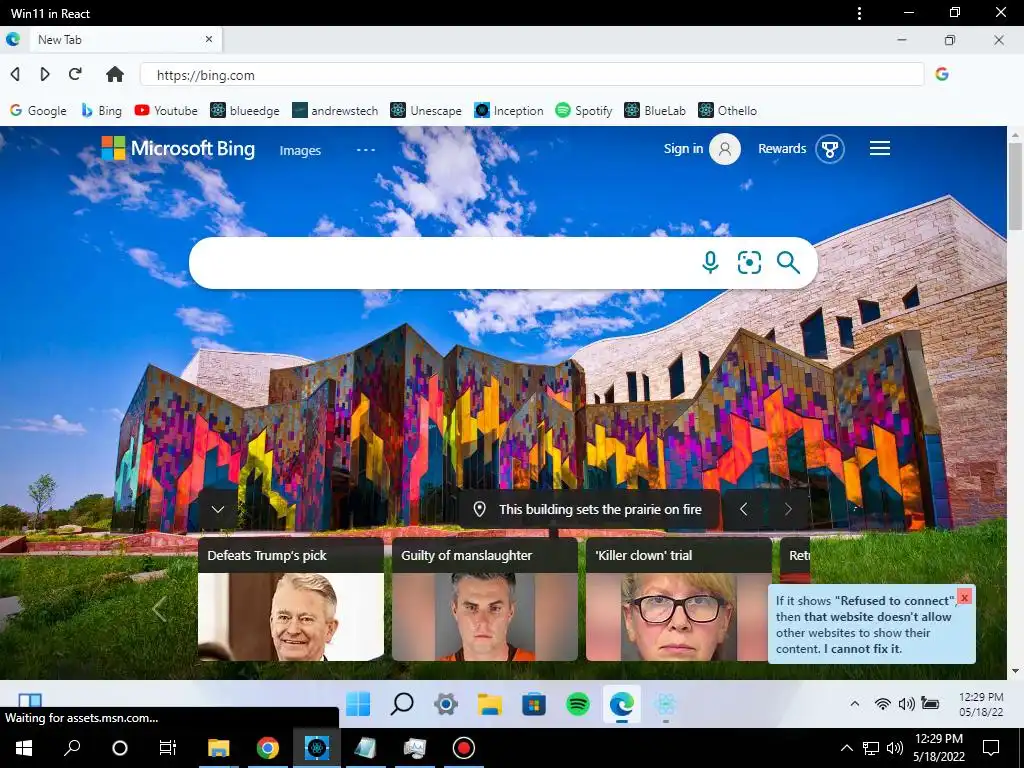Open the Spotify bookmark

pyautogui.click(x=584, y=110)
